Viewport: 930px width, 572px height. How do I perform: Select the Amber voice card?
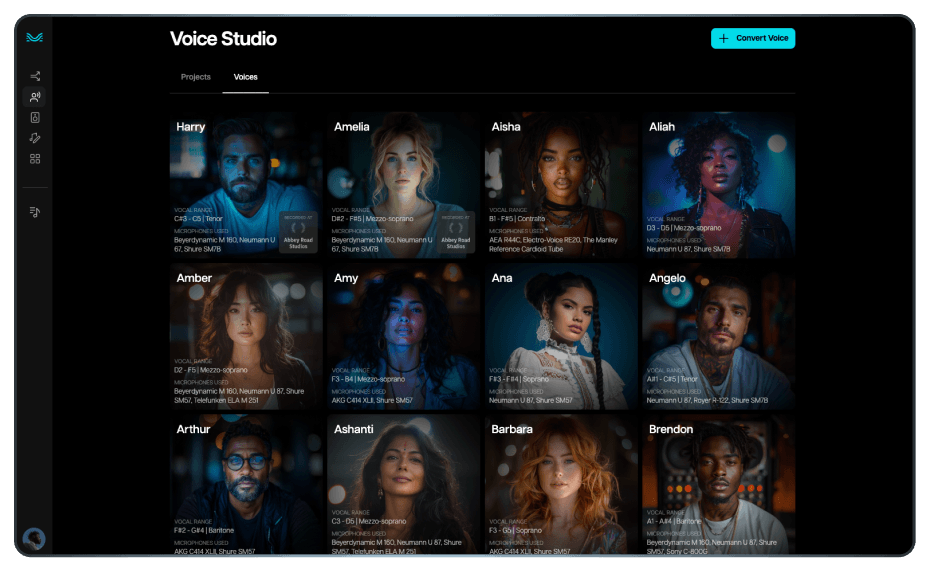(246, 336)
